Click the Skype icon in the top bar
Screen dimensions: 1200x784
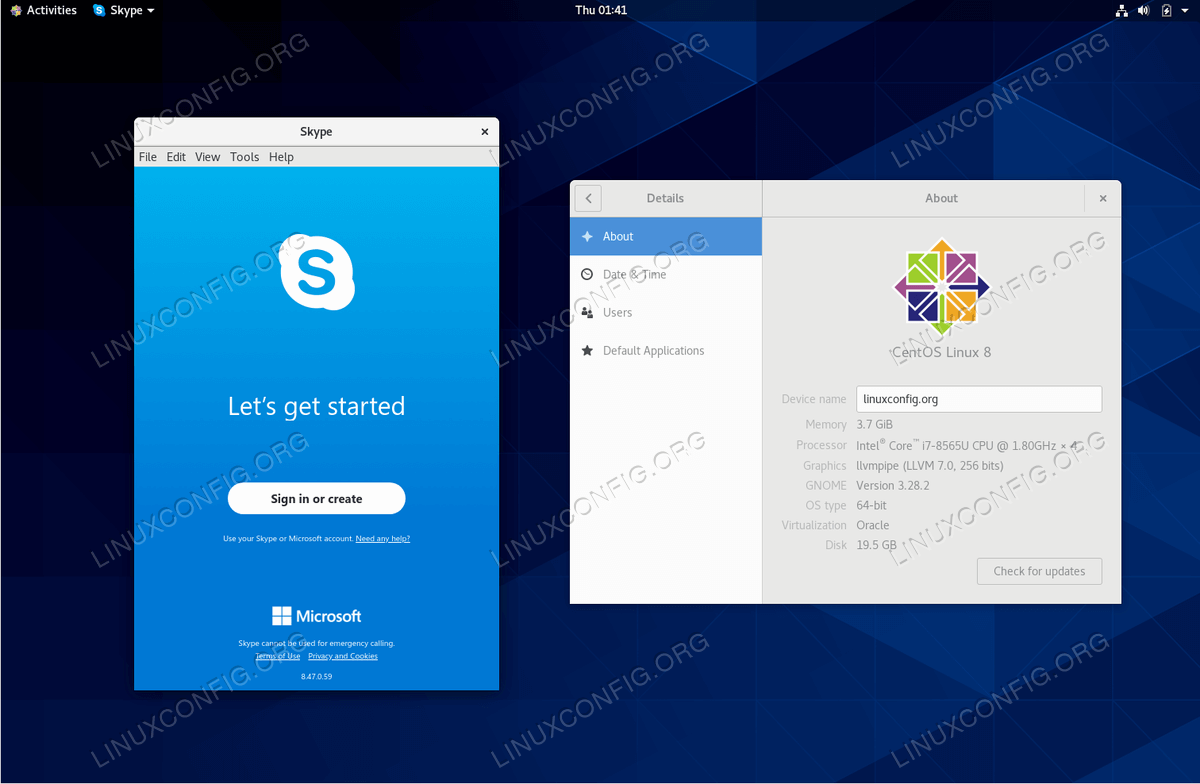(99, 10)
